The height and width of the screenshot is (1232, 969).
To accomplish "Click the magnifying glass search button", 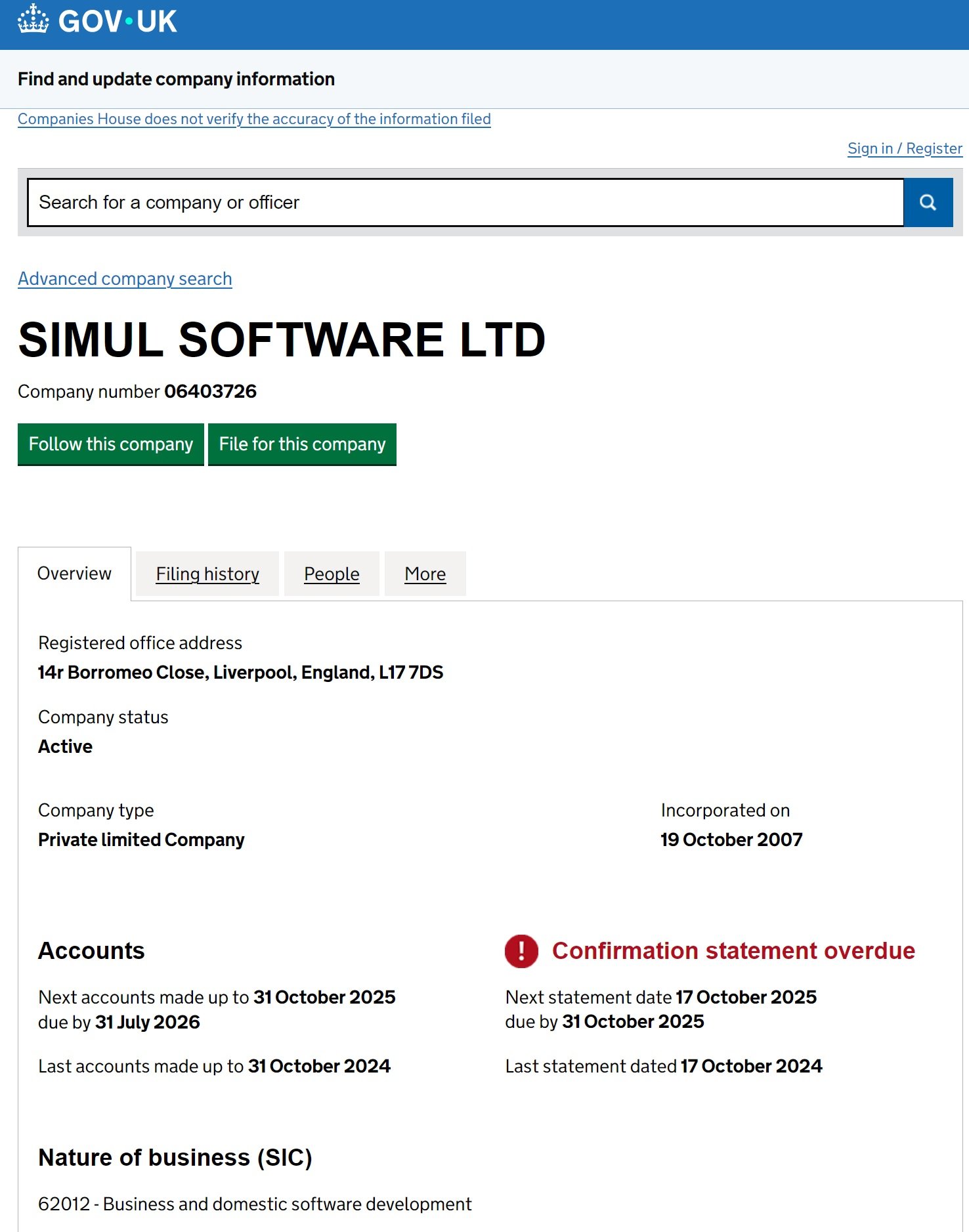I will click(x=928, y=202).
